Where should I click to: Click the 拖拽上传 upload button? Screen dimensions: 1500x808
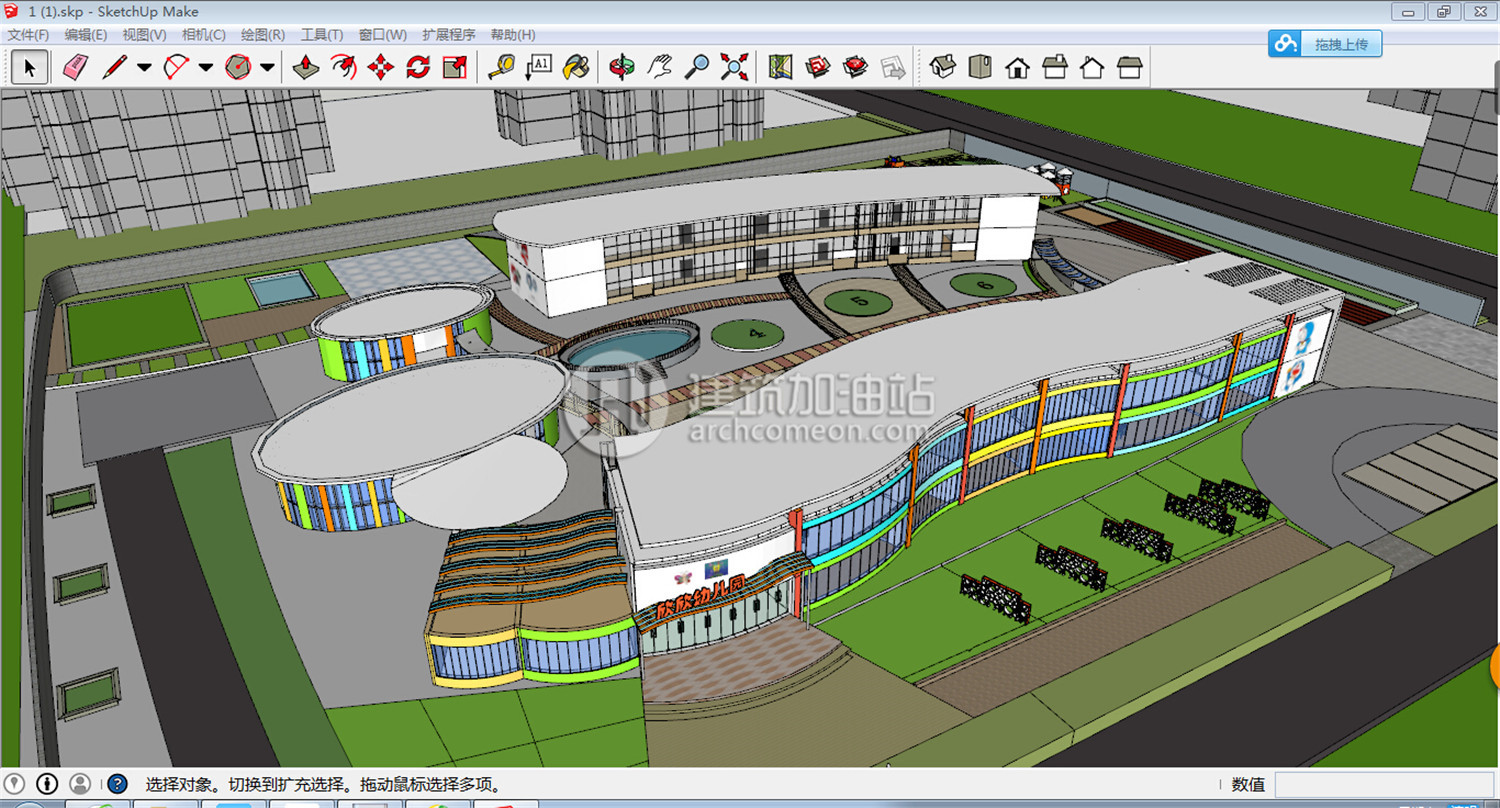click(1325, 44)
